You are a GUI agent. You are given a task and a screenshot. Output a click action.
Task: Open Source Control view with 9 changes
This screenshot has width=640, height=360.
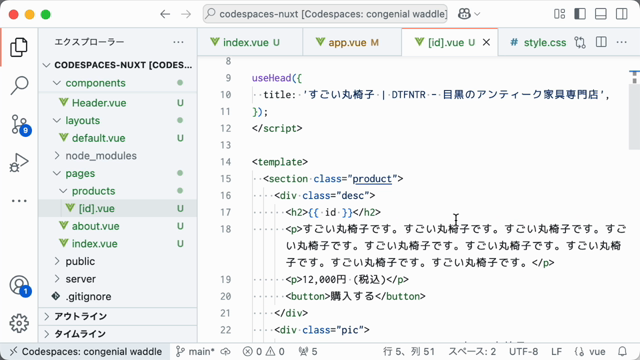pos(20,124)
